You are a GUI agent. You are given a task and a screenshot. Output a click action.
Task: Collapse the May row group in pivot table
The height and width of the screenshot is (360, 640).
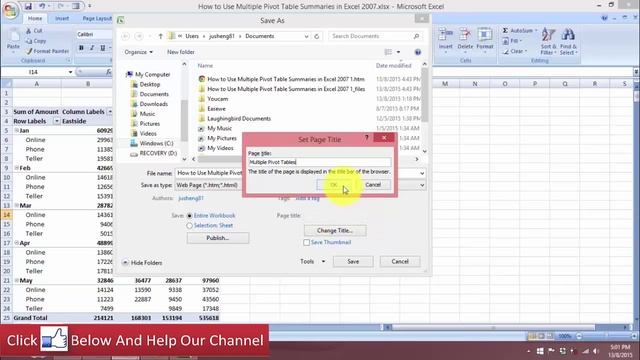[x=17, y=280]
